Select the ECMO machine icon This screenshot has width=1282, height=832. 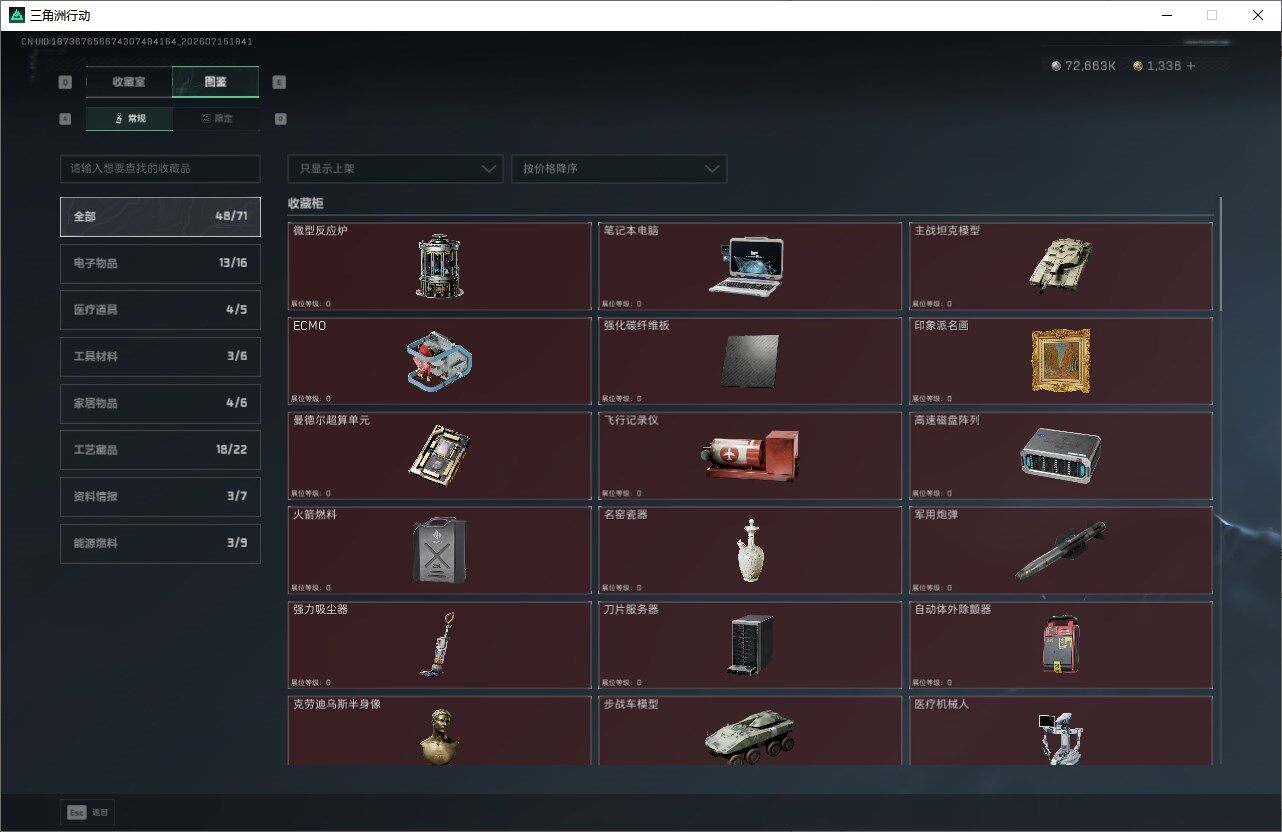[440, 361]
